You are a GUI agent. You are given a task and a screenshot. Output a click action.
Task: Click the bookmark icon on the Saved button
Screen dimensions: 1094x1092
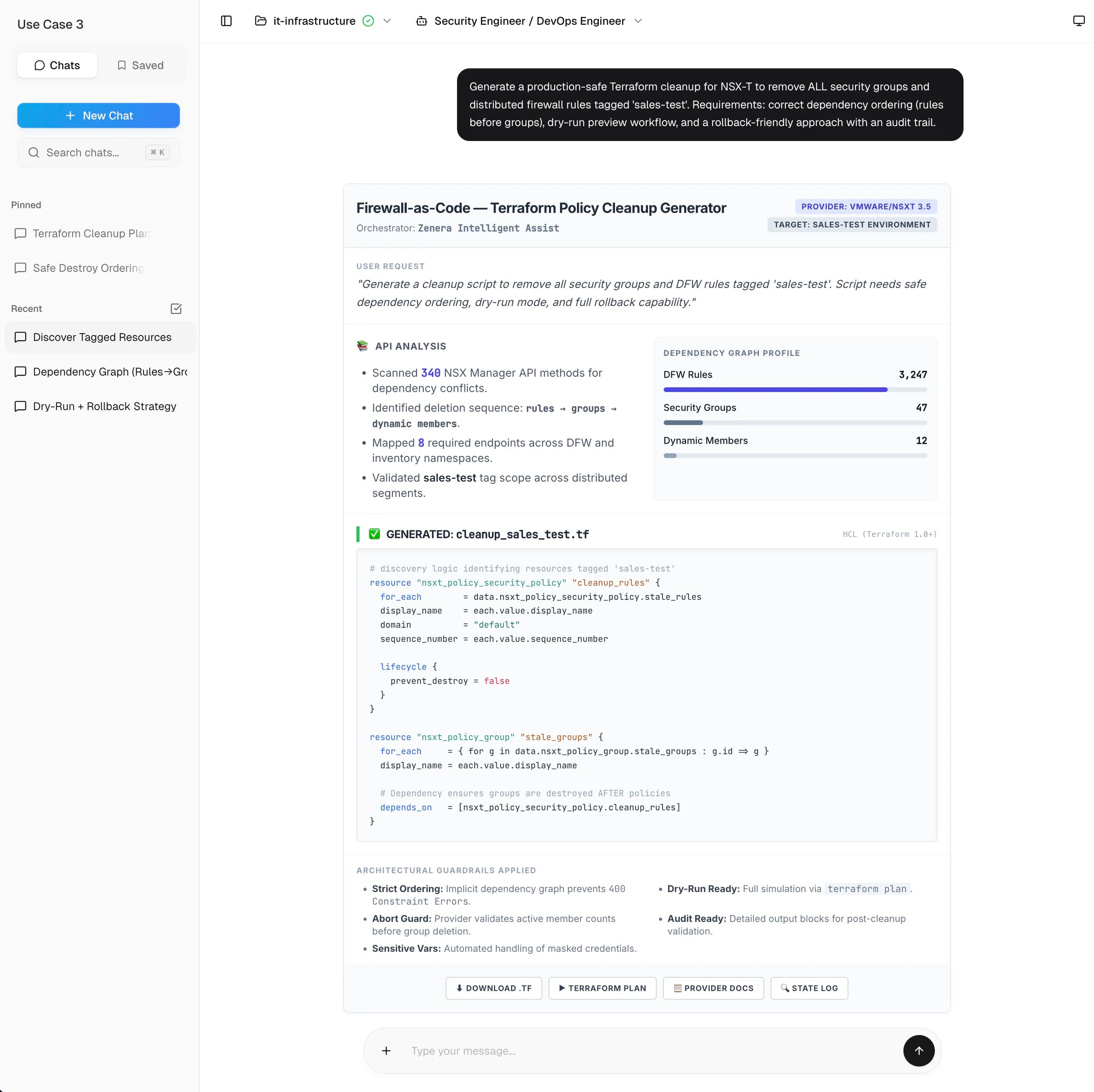pyautogui.click(x=122, y=65)
